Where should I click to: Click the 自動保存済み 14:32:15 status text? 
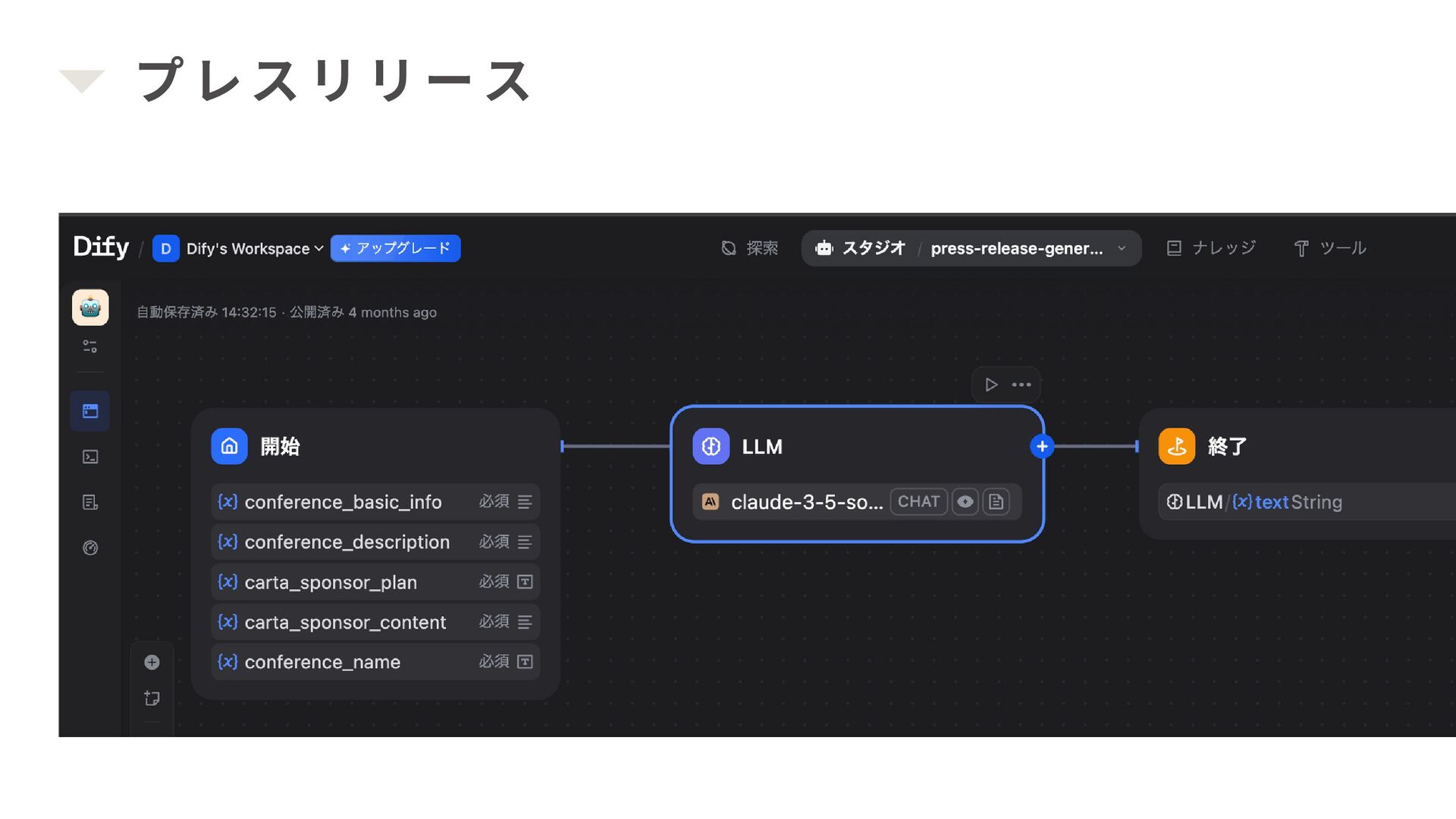click(x=206, y=312)
